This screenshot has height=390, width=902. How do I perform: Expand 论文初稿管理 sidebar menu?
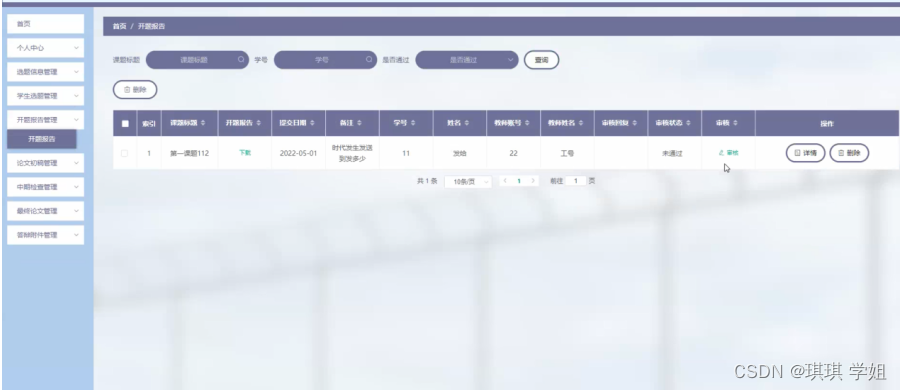[x=45, y=163]
